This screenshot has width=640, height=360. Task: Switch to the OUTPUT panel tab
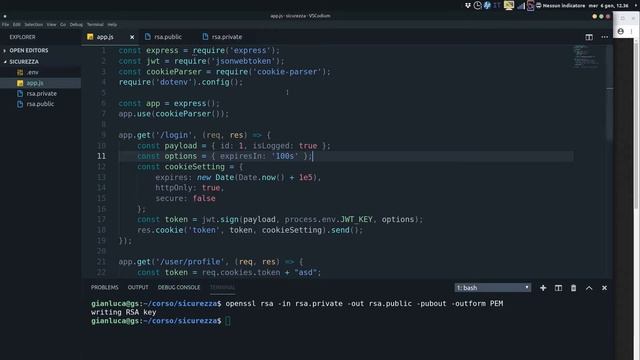click(x=138, y=288)
